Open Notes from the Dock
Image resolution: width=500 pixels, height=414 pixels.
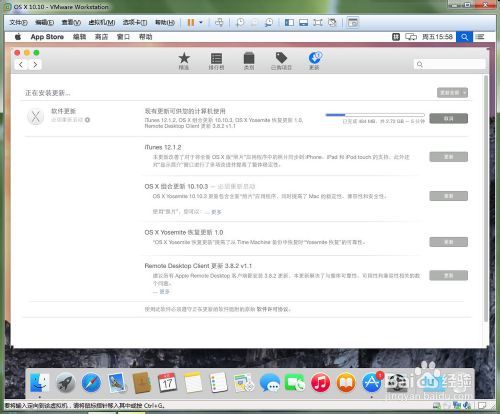click(193, 382)
